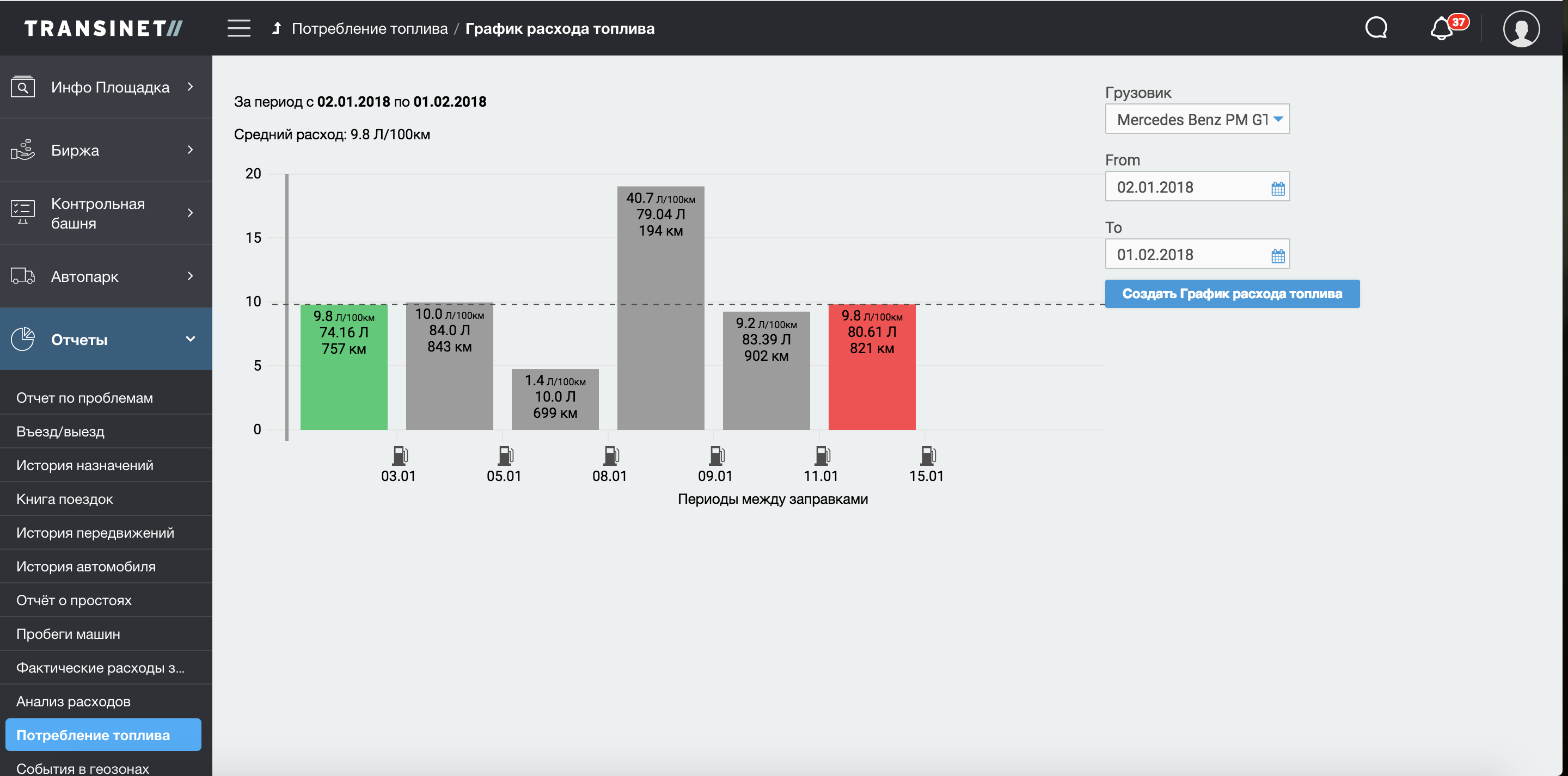Click Потребление топлива breadcrumb link
1568x776 pixels.
[370, 29]
